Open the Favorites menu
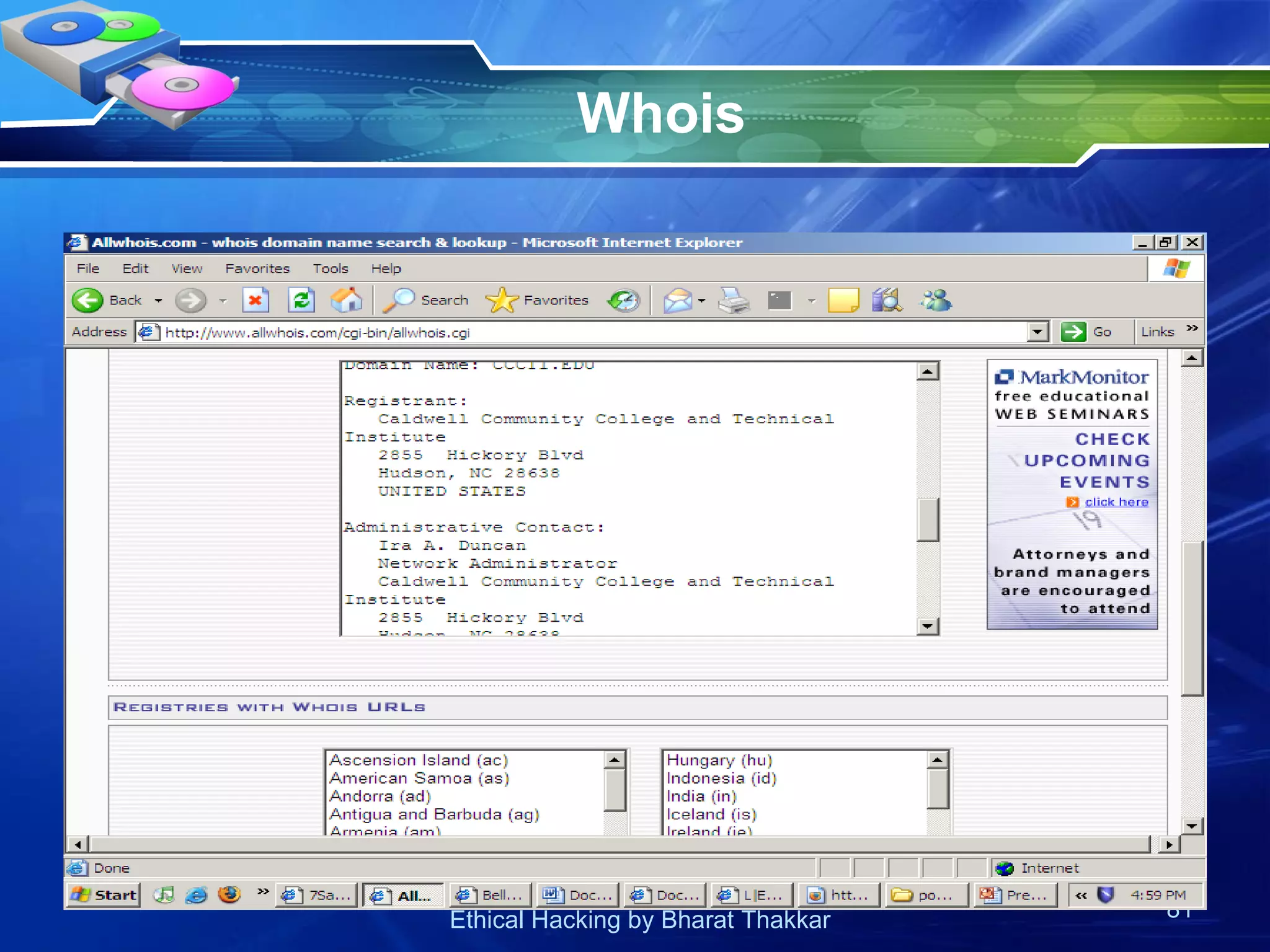 tap(257, 268)
